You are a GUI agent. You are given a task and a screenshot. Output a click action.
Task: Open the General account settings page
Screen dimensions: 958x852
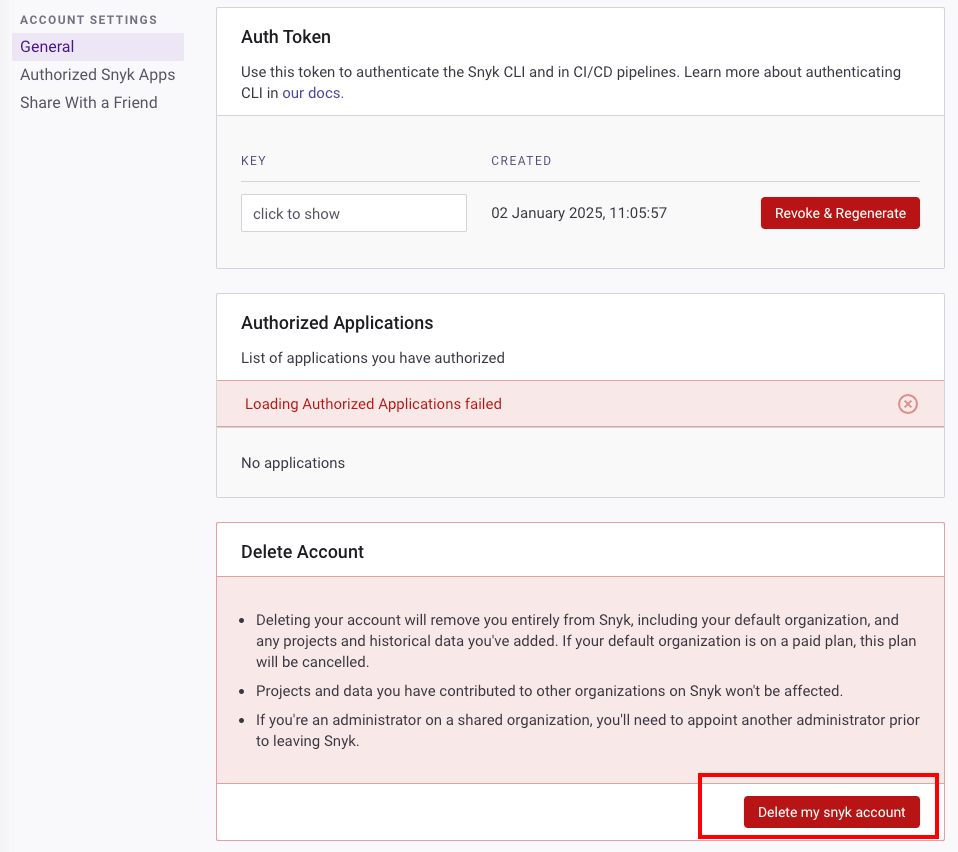coord(98,46)
